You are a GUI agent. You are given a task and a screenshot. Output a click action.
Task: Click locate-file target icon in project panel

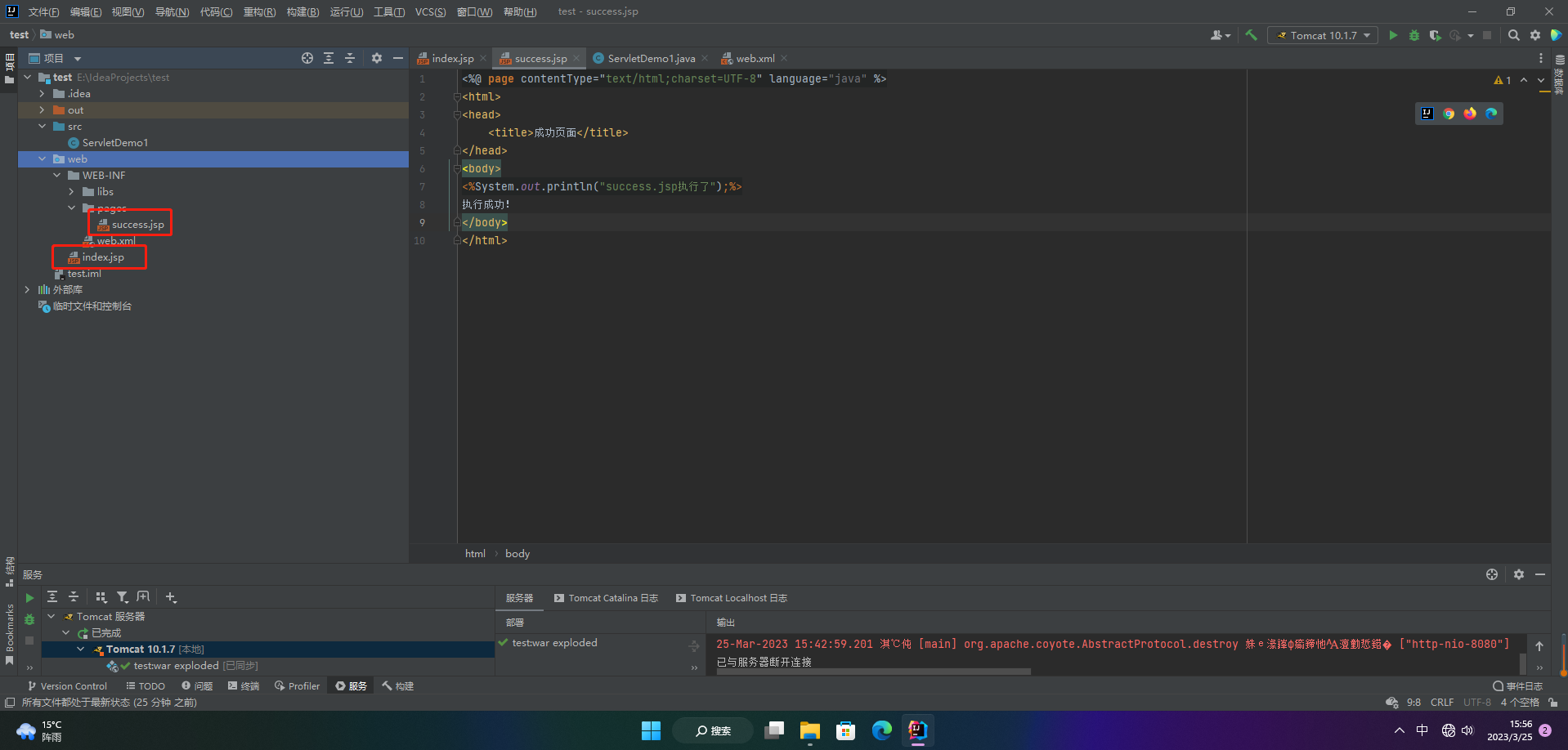click(x=307, y=58)
